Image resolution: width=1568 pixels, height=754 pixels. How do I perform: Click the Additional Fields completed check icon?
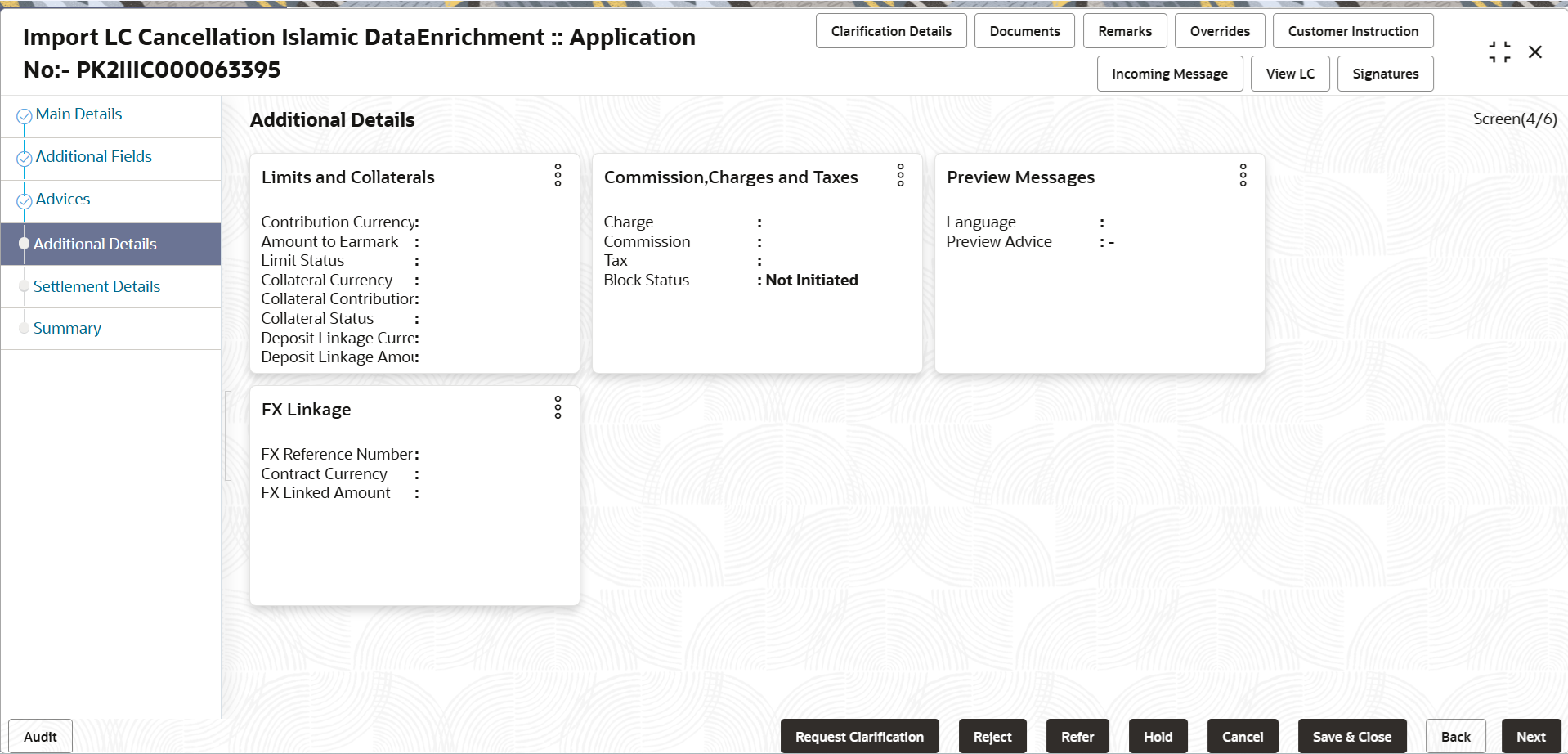(x=25, y=159)
